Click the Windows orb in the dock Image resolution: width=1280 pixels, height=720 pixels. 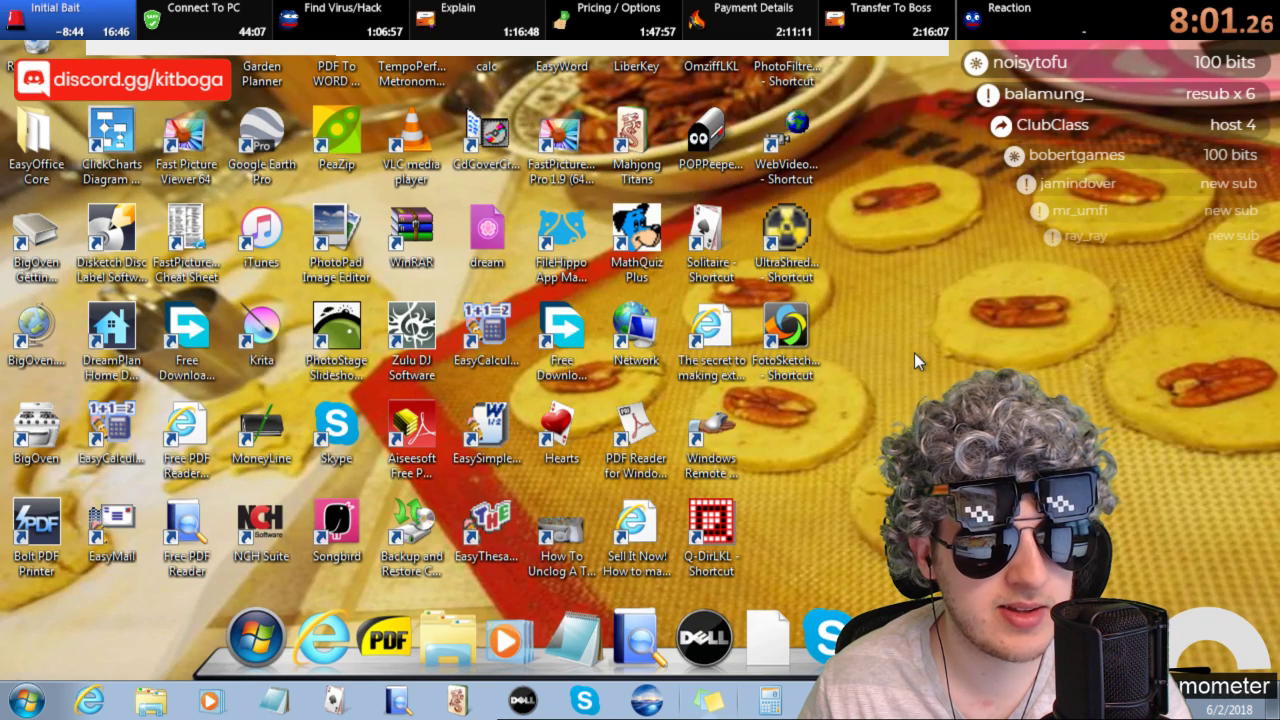(256, 637)
